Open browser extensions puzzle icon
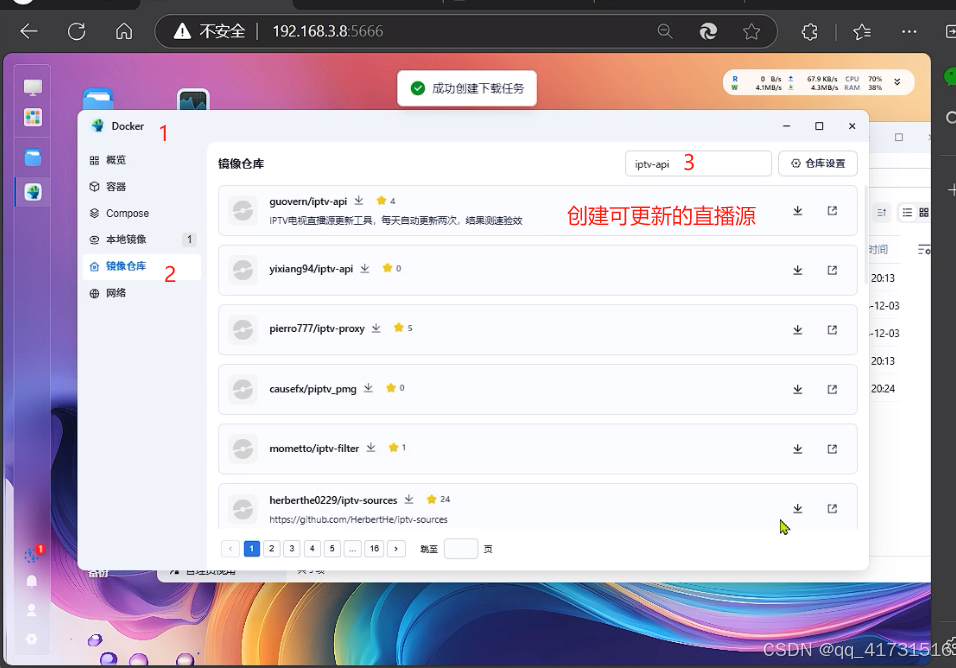This screenshot has width=956, height=668. point(809,31)
